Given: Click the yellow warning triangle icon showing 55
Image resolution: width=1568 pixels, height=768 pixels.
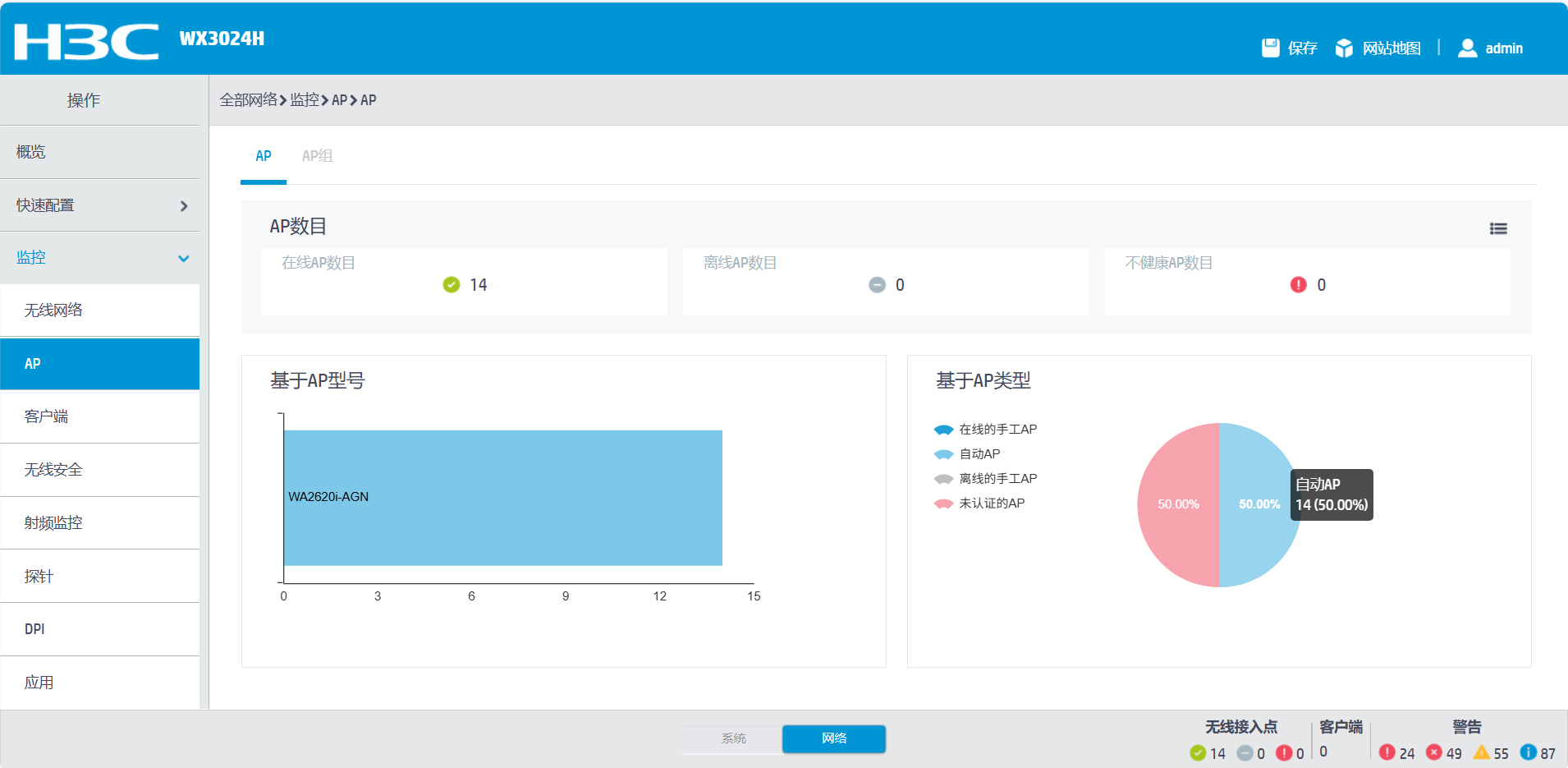Looking at the screenshot, I should click(x=1482, y=752).
